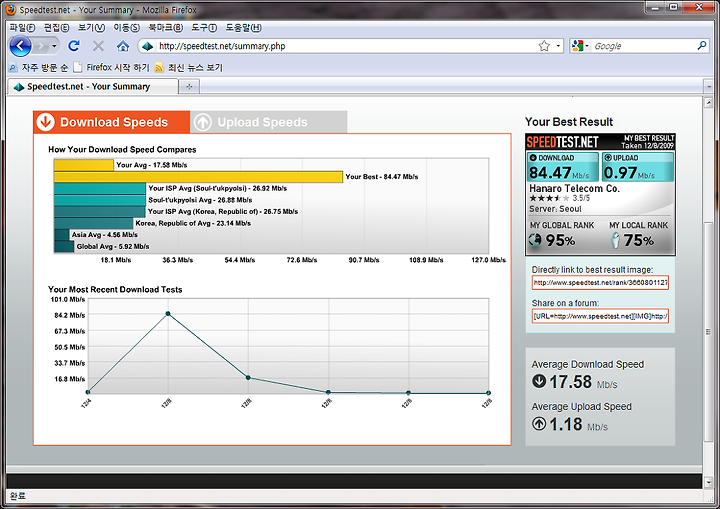Click the Stop loading X icon
This screenshot has height=509, width=720.
pyautogui.click(x=98, y=46)
